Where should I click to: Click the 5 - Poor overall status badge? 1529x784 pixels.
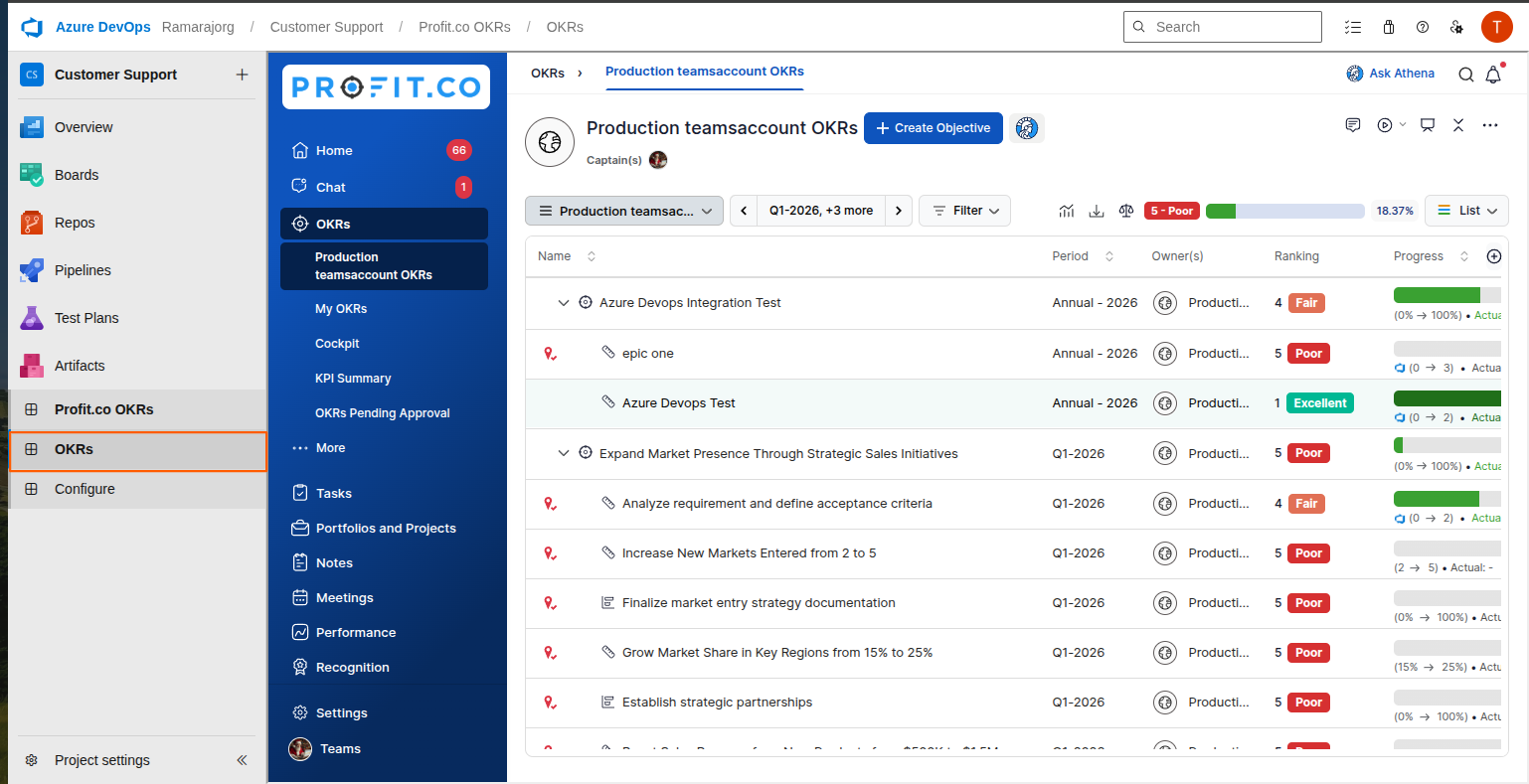(1172, 211)
